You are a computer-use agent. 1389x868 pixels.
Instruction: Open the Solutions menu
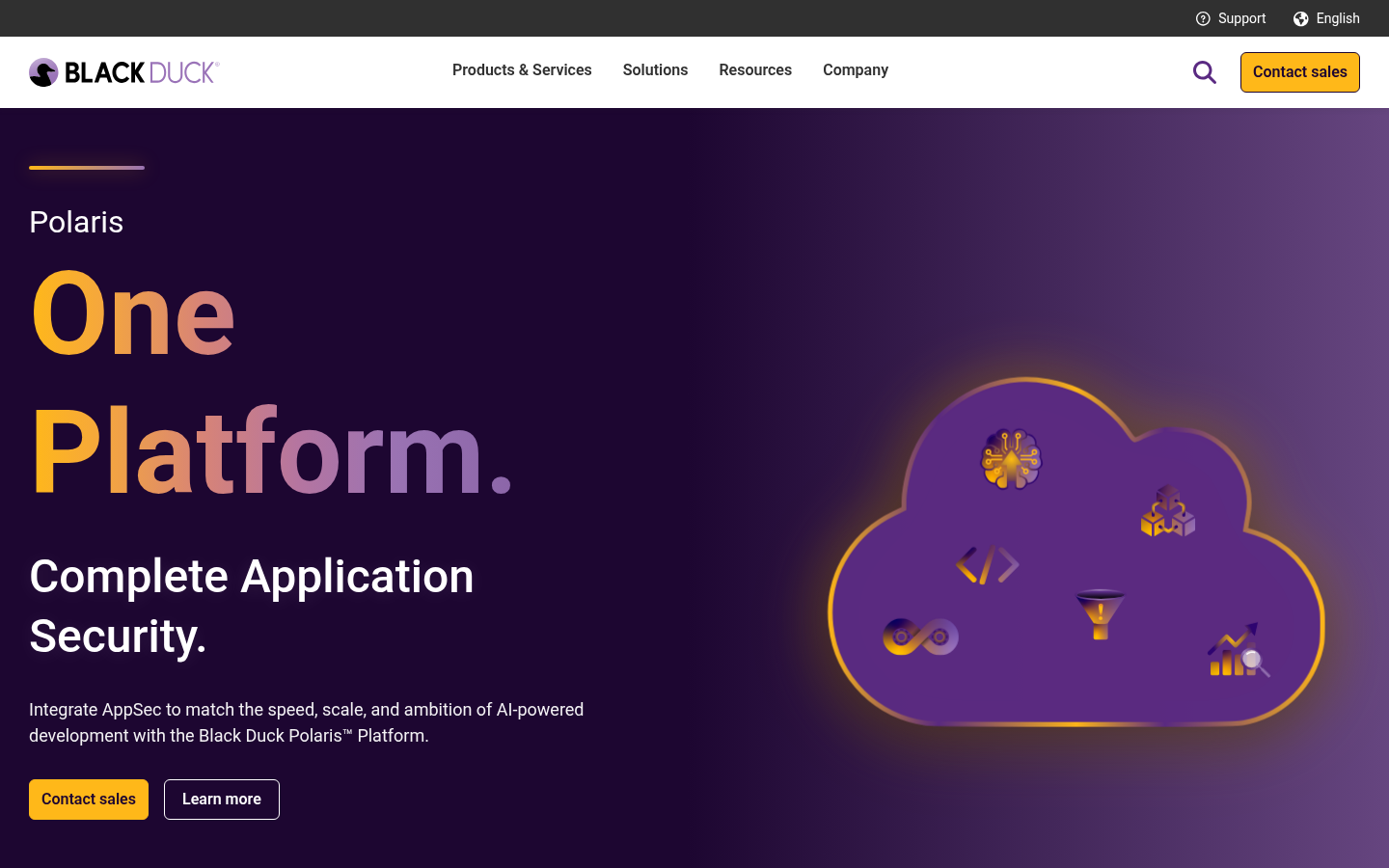655,70
